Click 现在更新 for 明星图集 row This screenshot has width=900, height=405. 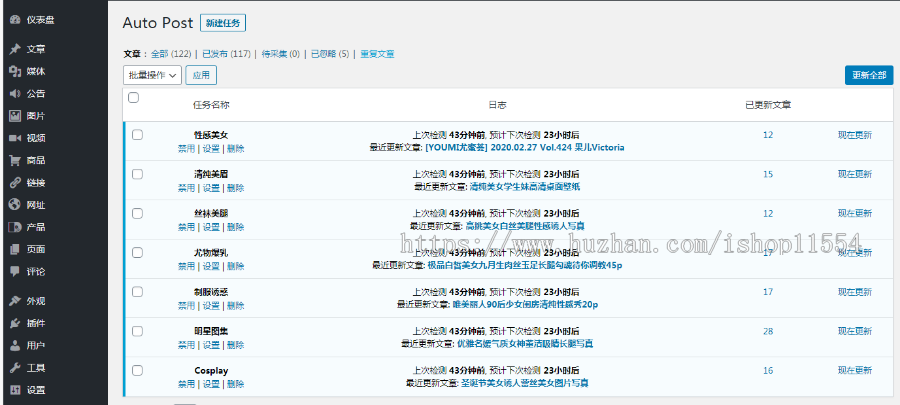[x=855, y=331]
